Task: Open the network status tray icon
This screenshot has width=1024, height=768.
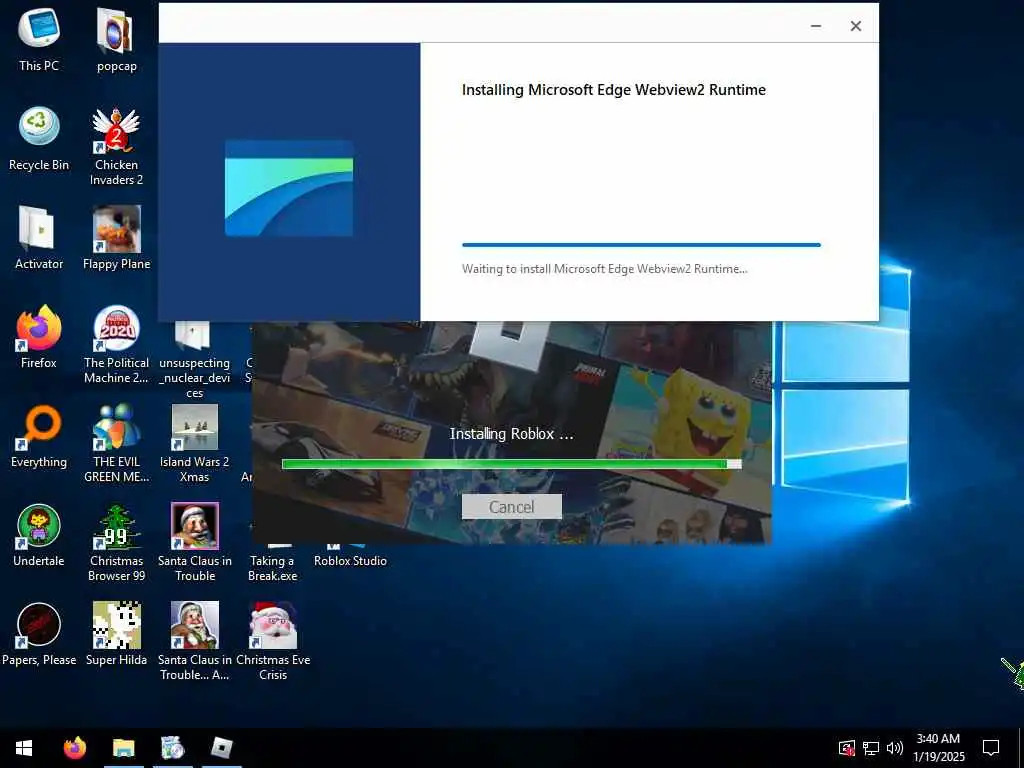Action: pyautogui.click(x=871, y=748)
